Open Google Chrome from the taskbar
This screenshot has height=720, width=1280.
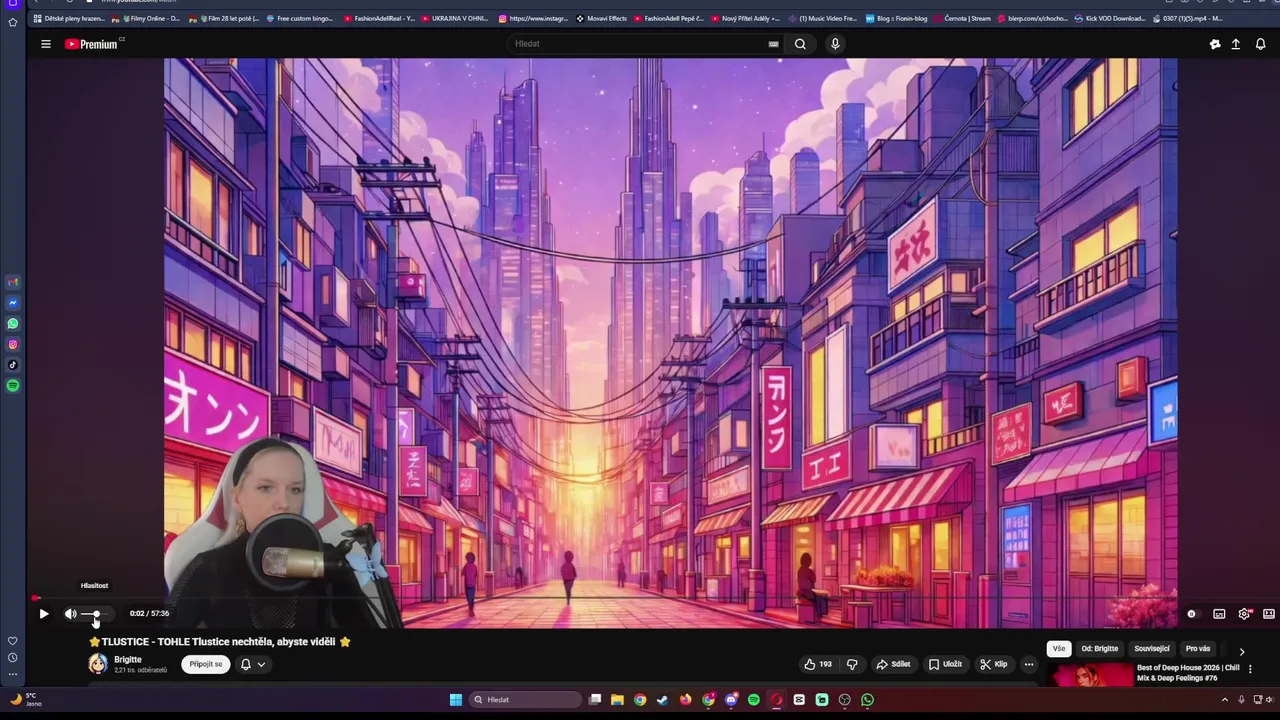(x=640, y=700)
